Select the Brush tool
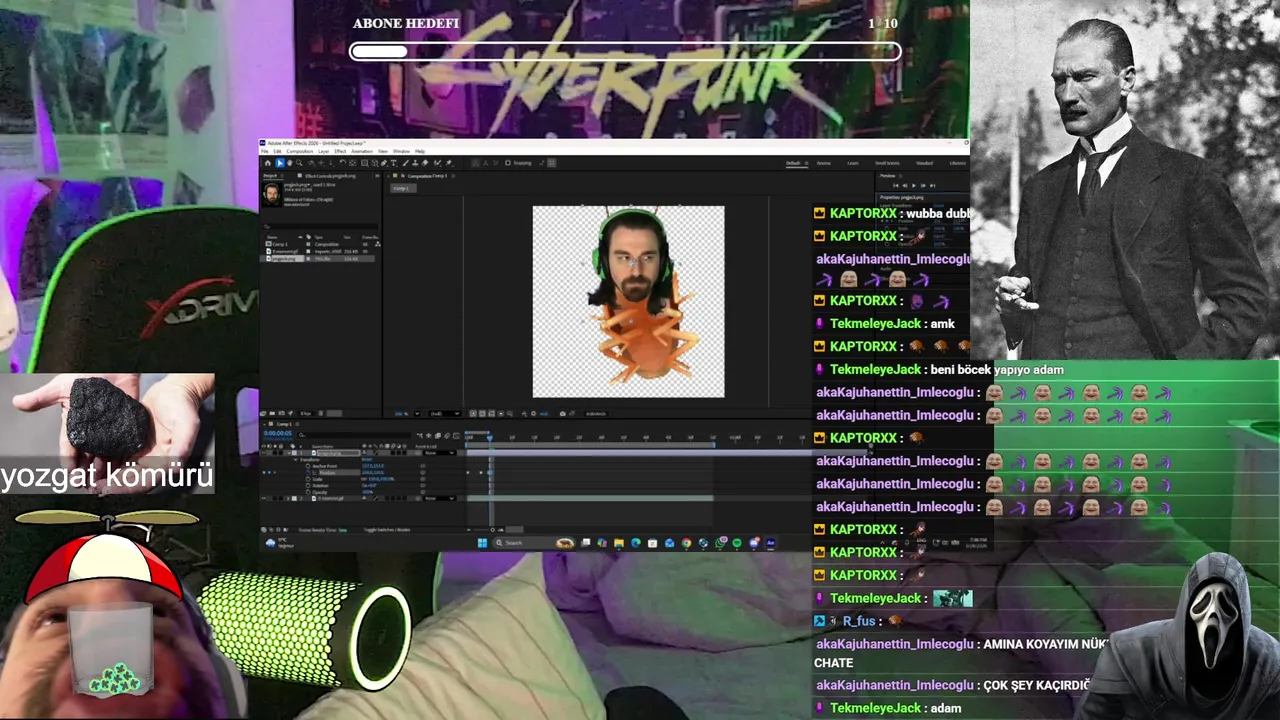Image resolution: width=1280 pixels, height=720 pixels. click(x=405, y=163)
